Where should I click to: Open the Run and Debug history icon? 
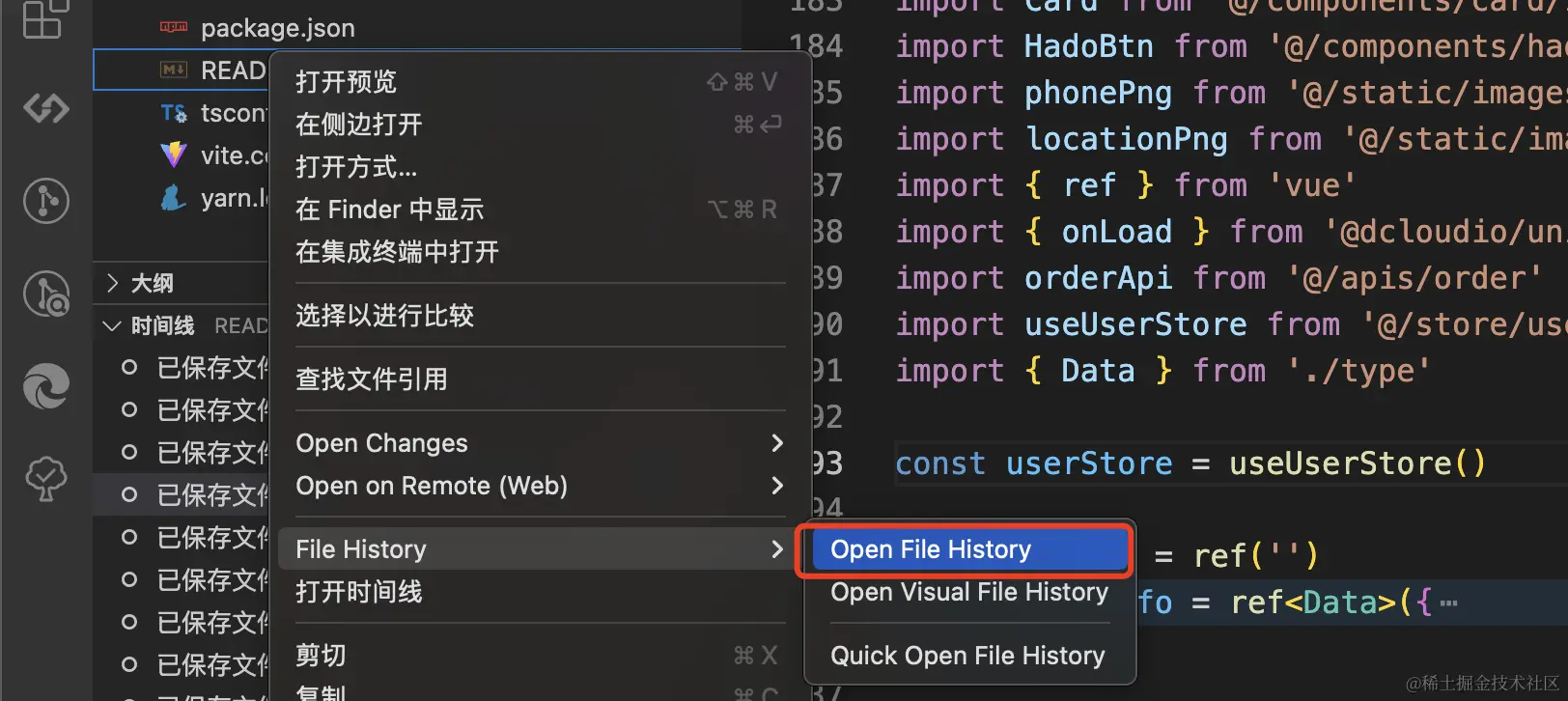pos(45,294)
